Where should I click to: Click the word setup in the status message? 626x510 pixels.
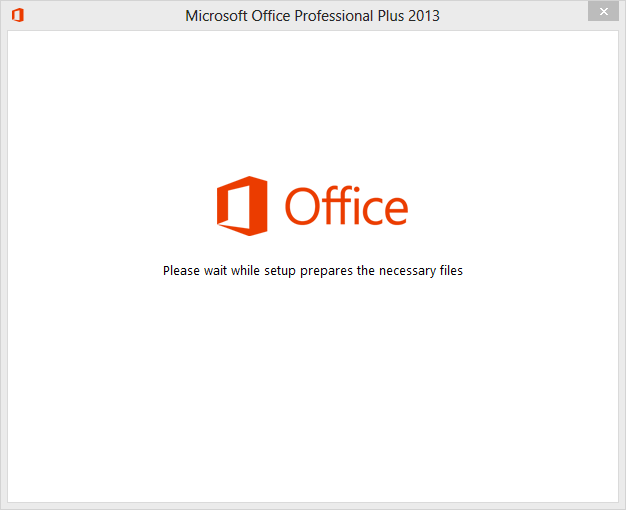[280, 271]
